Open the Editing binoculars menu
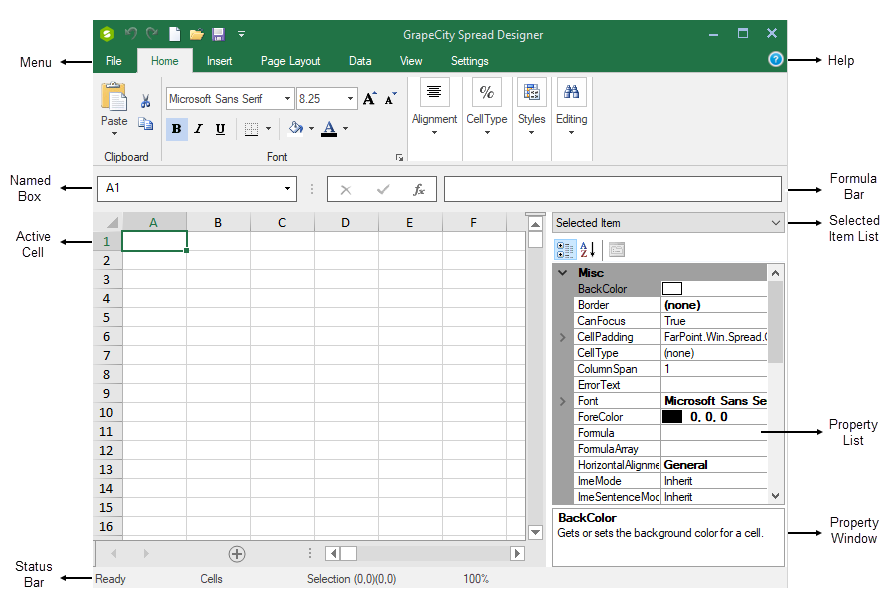Screen dimensions: 896x608 [571, 108]
